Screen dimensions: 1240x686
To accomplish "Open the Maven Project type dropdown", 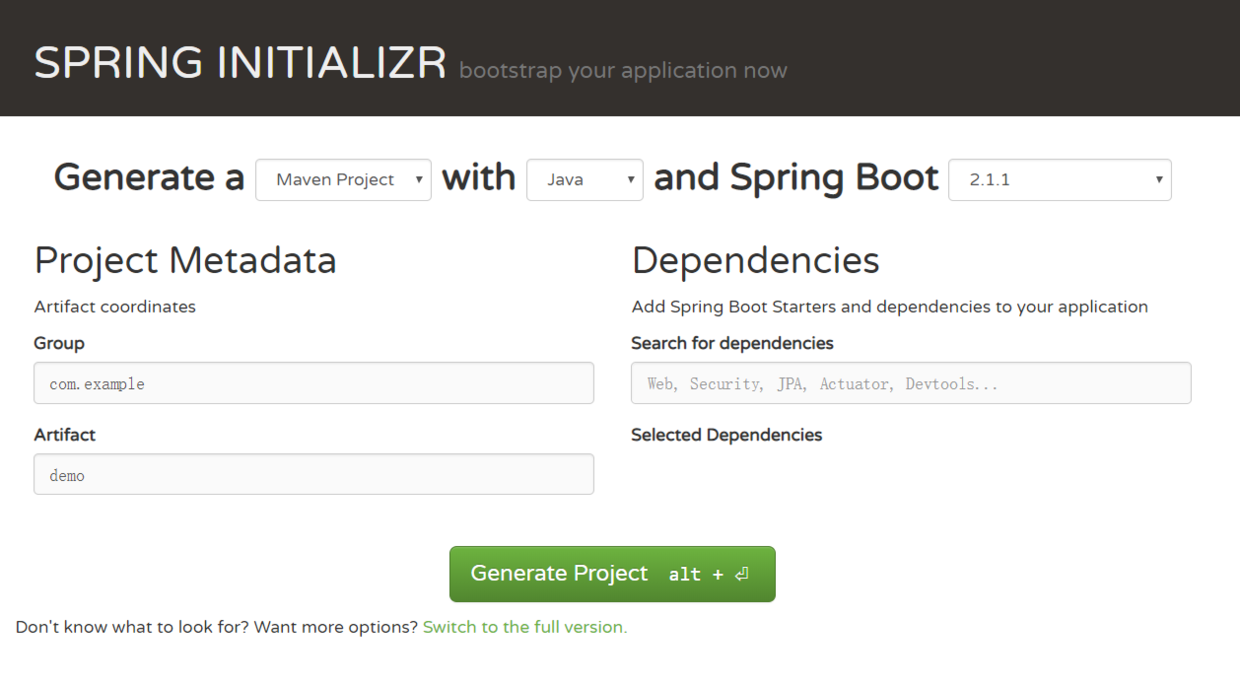I will [x=343, y=180].
